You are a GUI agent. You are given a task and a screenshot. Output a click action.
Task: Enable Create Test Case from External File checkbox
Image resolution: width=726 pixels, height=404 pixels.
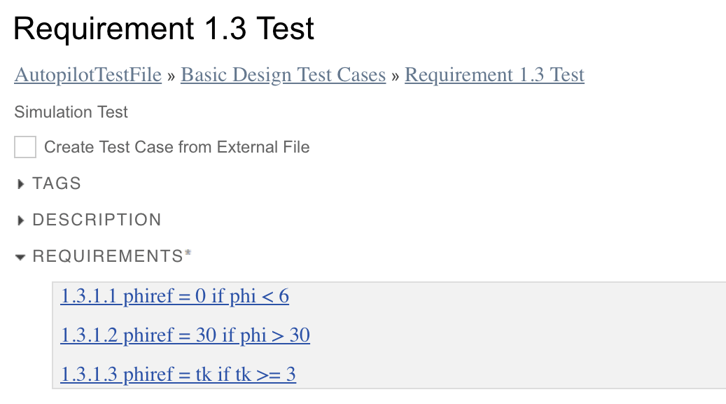[25, 147]
